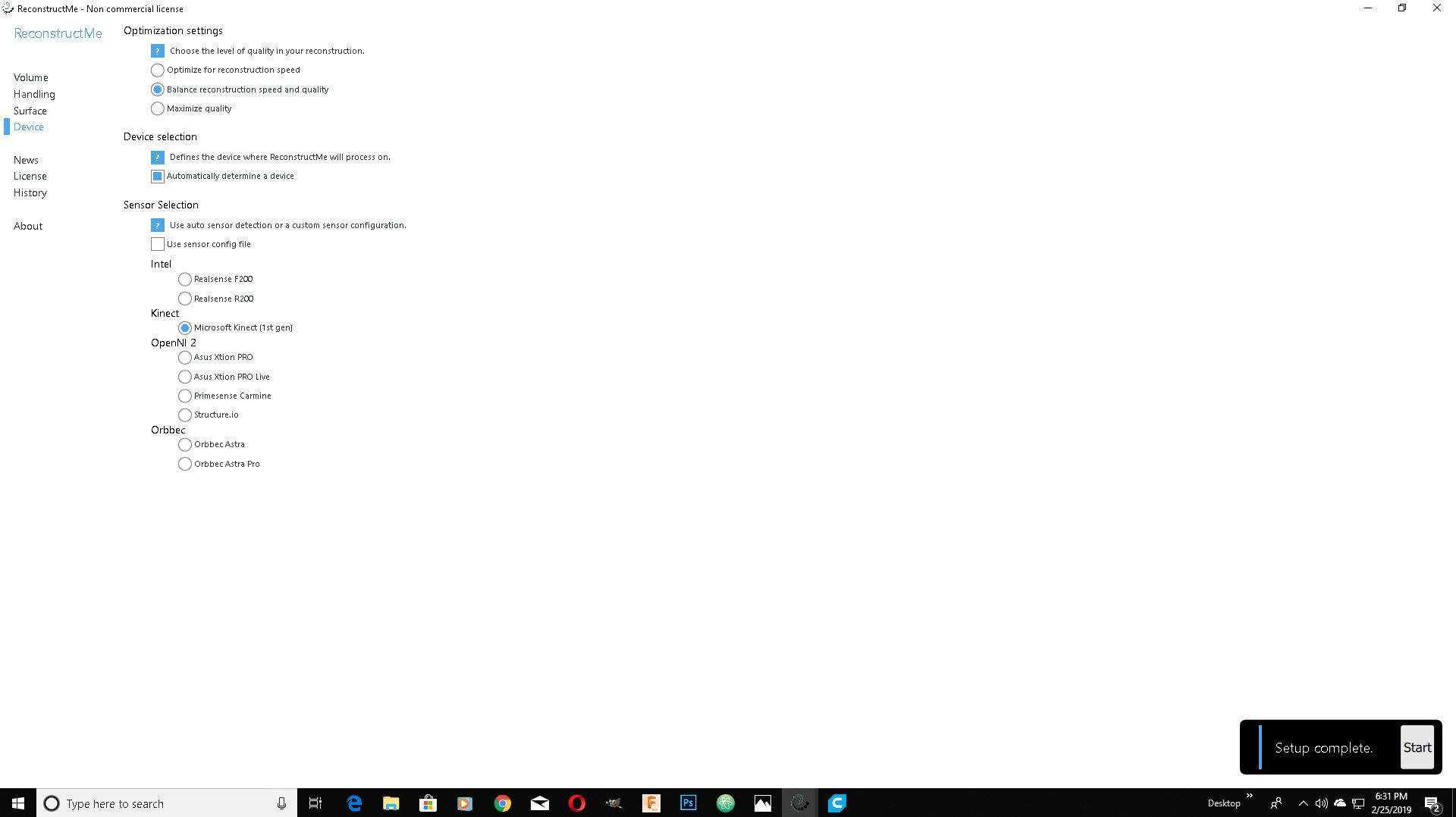
Task: Open the Device settings page
Action: (29, 127)
